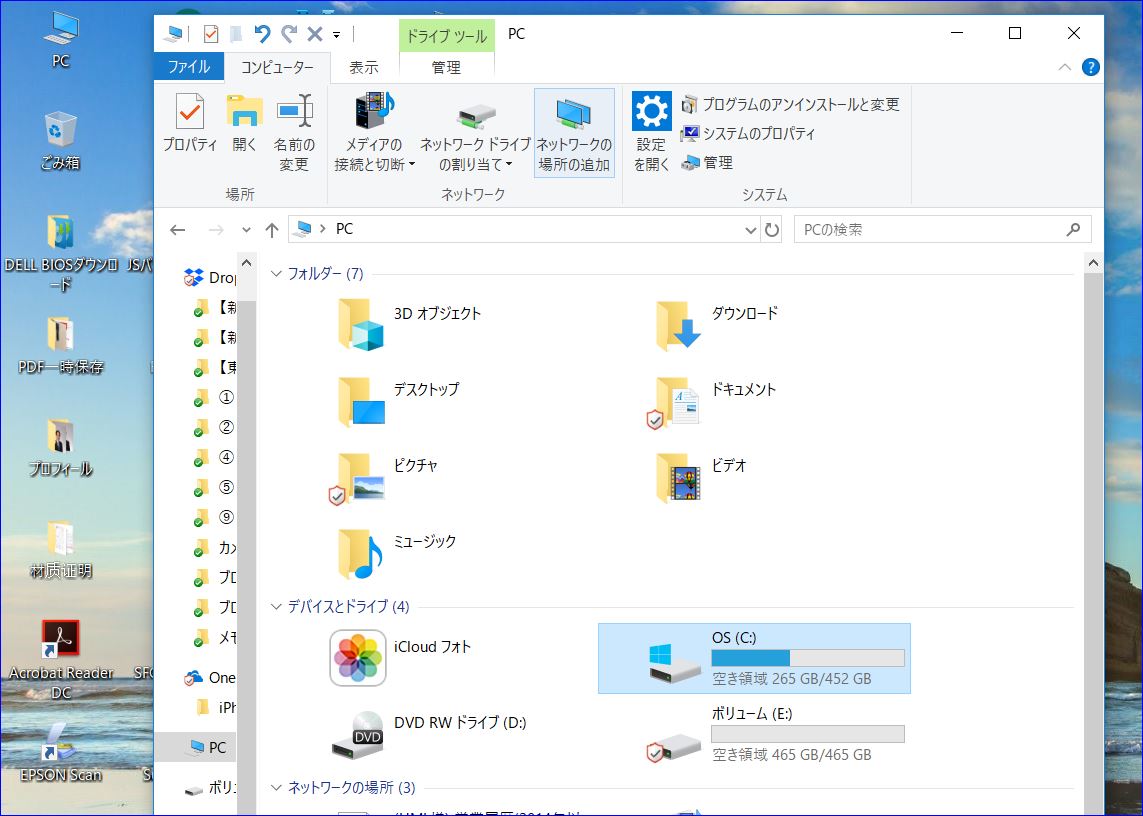This screenshot has width=1143, height=816.
Task: Open the quick access toolbar customize dropdown
Action: coord(336,34)
